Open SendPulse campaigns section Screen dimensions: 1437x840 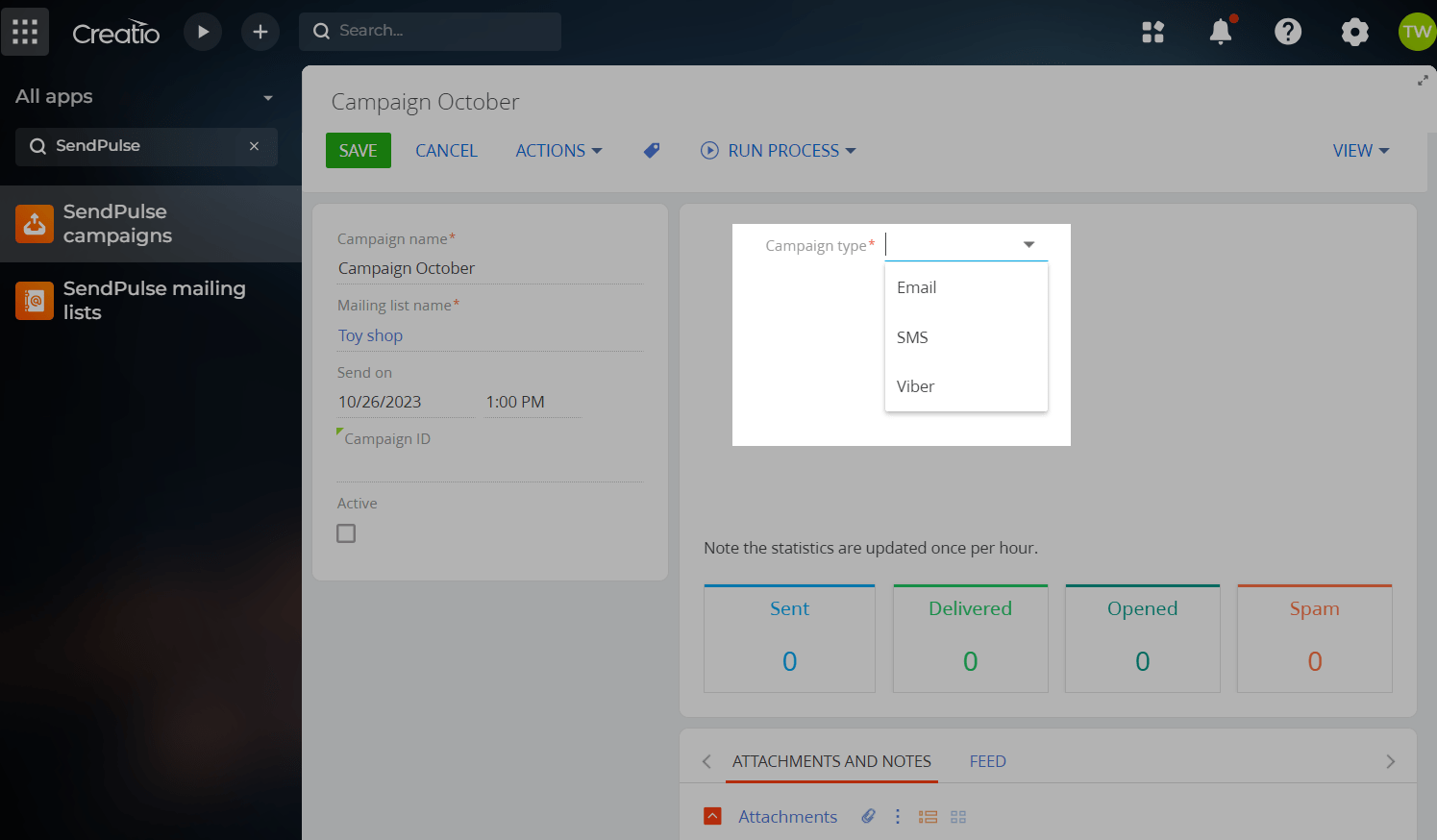click(151, 224)
